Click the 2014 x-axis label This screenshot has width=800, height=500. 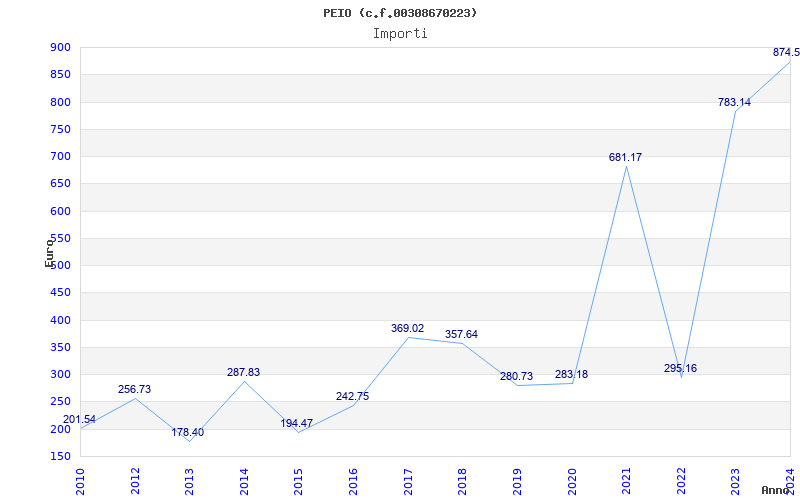(244, 482)
